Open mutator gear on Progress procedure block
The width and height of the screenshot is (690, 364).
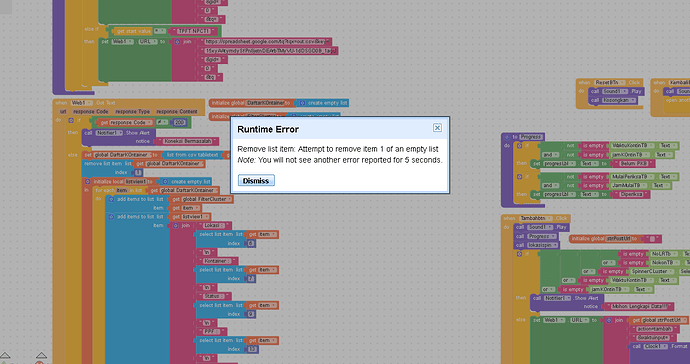507,137
